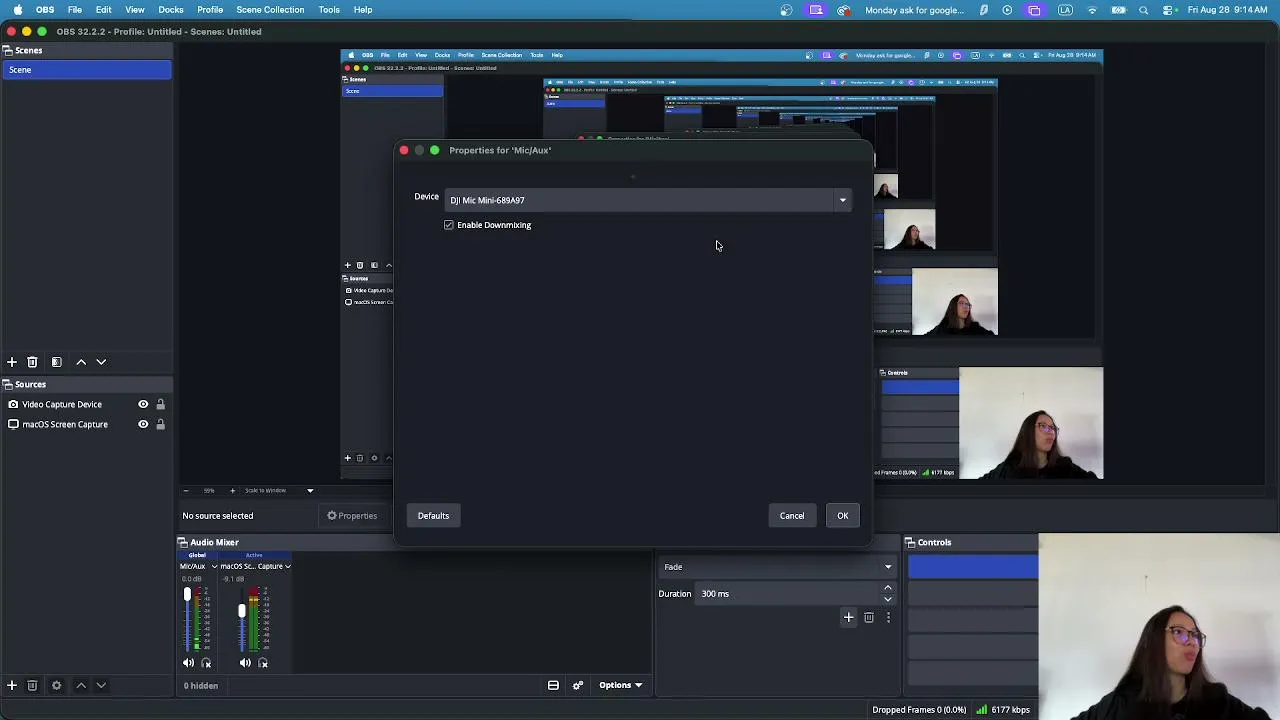1280x720 pixels.
Task: Add a new scene with the plus icon under Scenes
Action: pos(12,362)
